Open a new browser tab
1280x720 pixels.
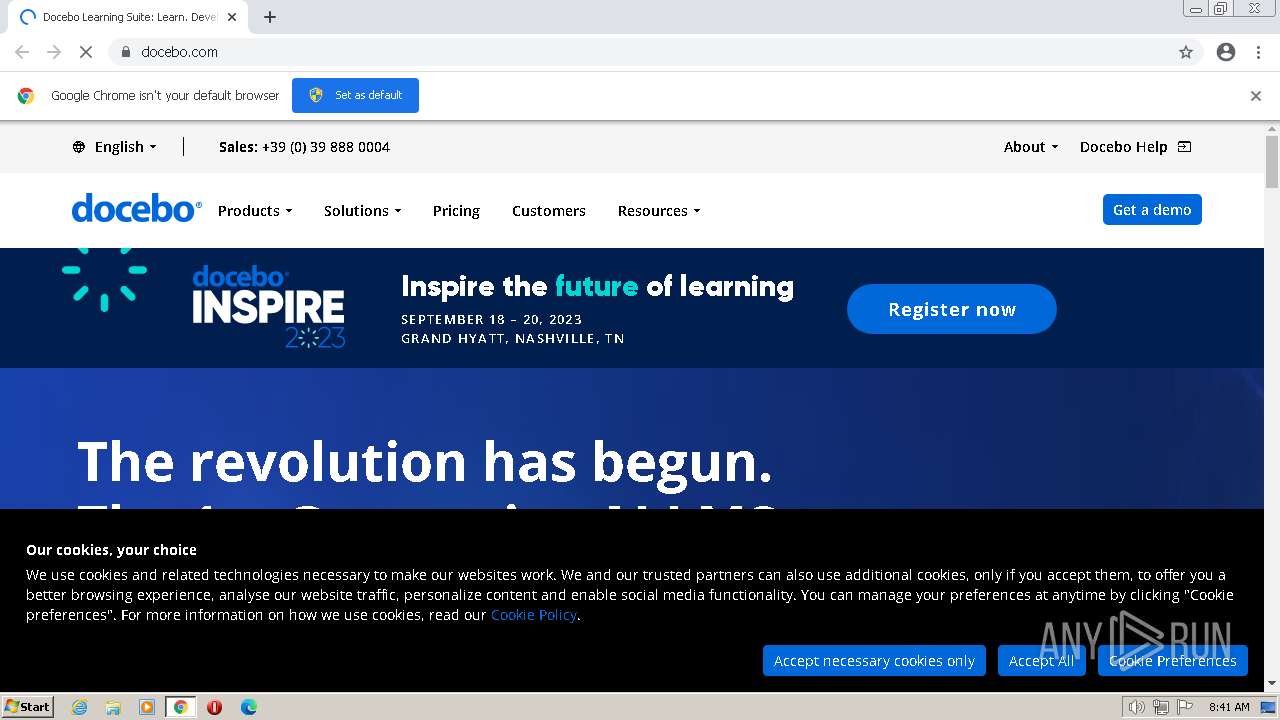[x=270, y=17]
